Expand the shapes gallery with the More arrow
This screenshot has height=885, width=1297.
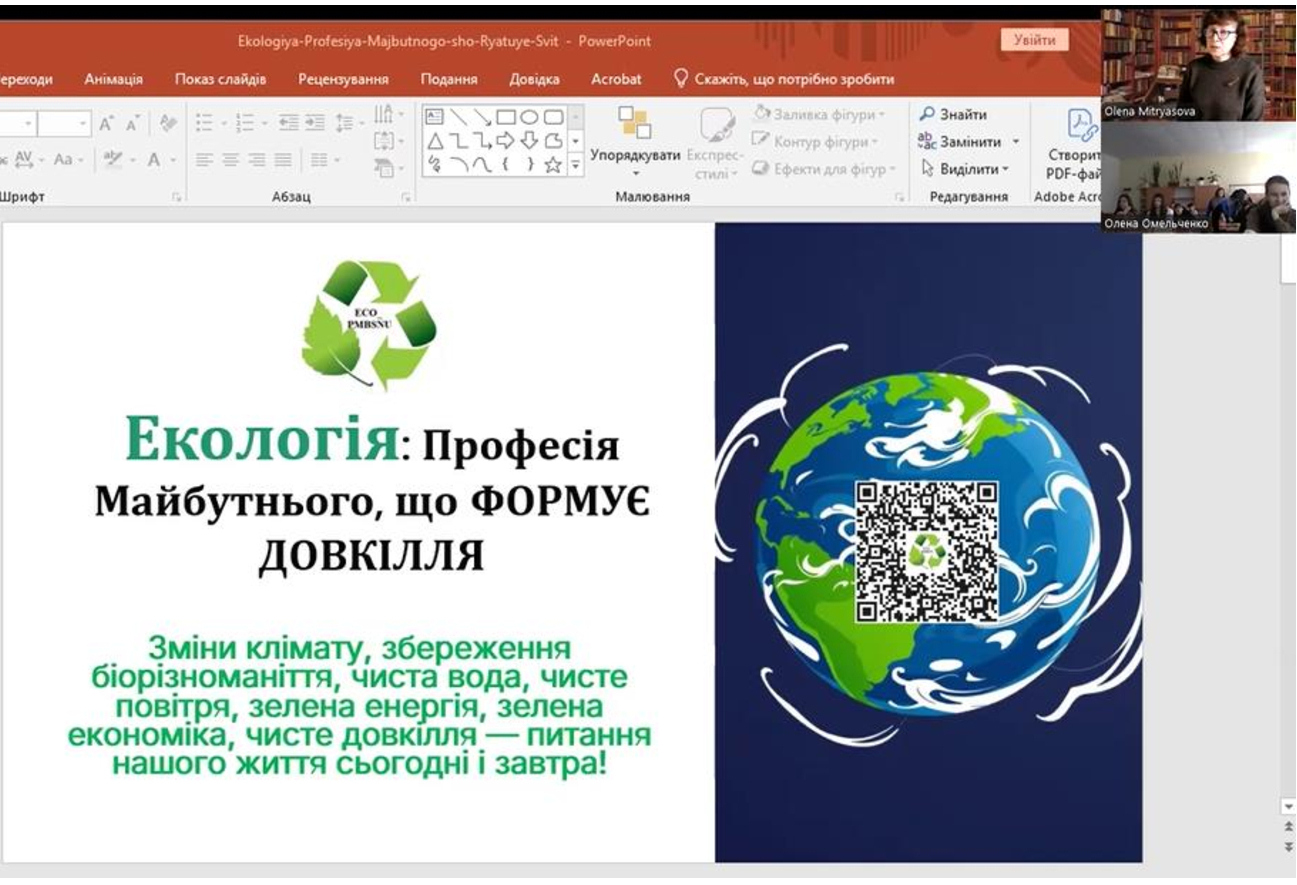point(575,165)
